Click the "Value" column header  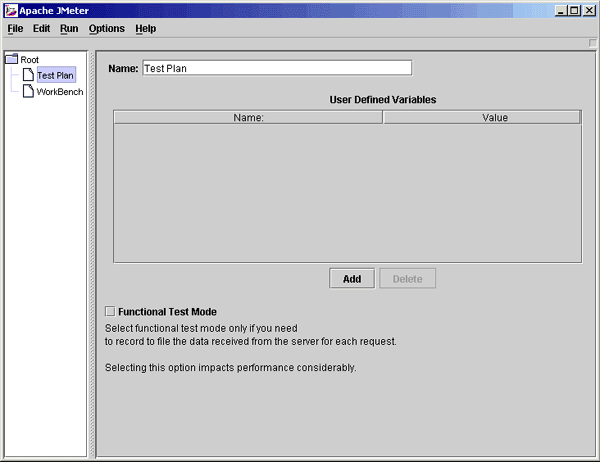pos(481,118)
